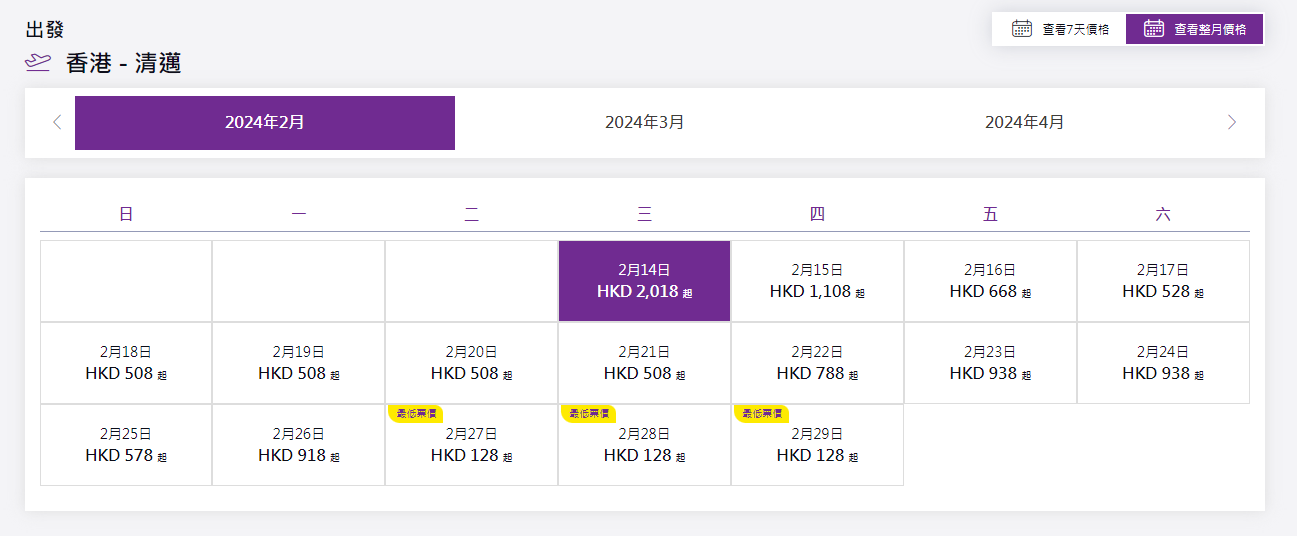Image resolution: width=1297 pixels, height=536 pixels.
Task: Click 最低票價 badge on 2月29日
Action: [x=760, y=413]
